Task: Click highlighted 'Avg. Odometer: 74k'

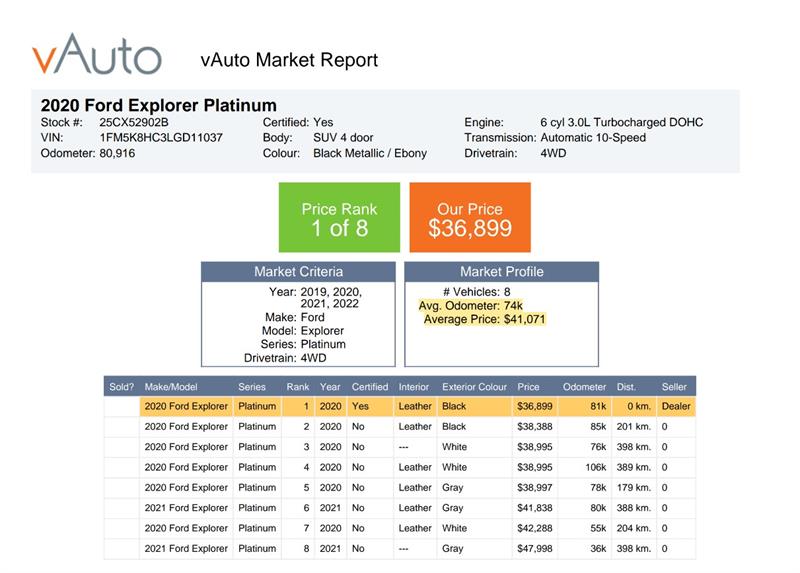Action: pos(470,306)
